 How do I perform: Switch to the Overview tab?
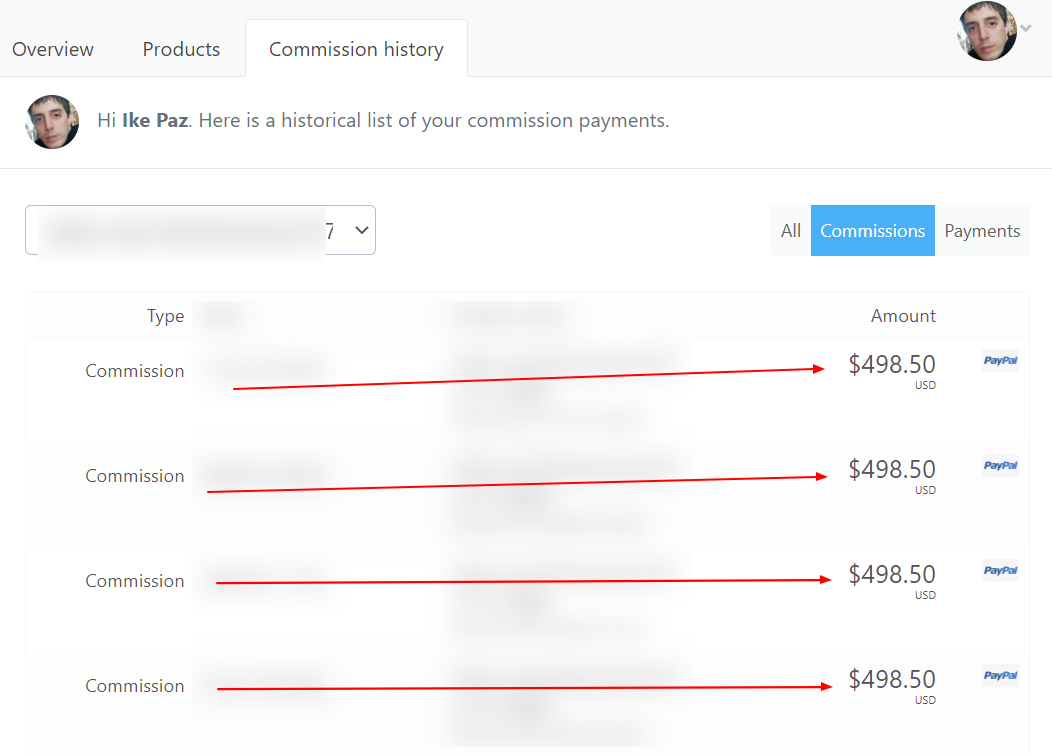point(53,49)
